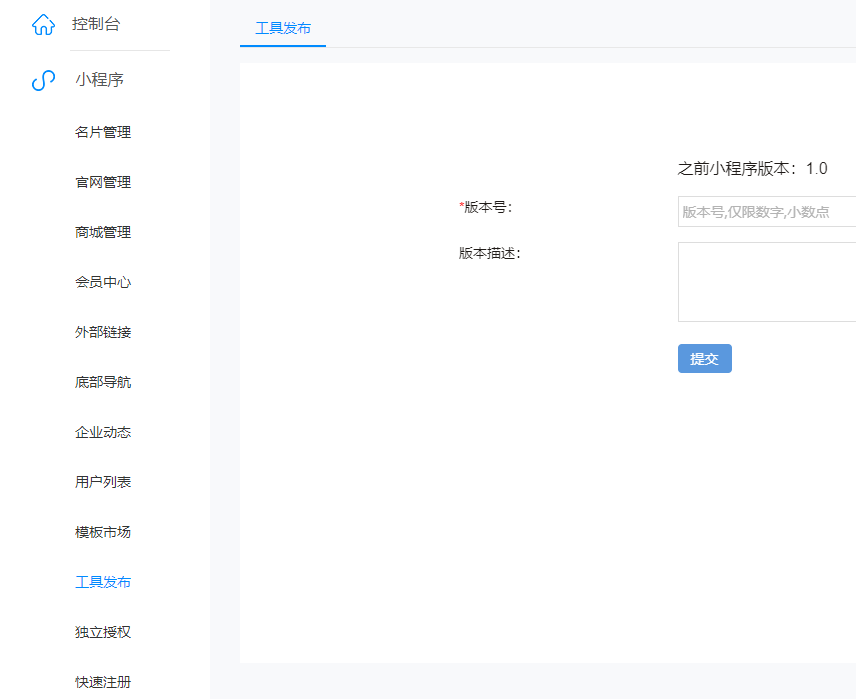Click the 版本描述 field label
This screenshot has height=699, width=856.
point(490,253)
